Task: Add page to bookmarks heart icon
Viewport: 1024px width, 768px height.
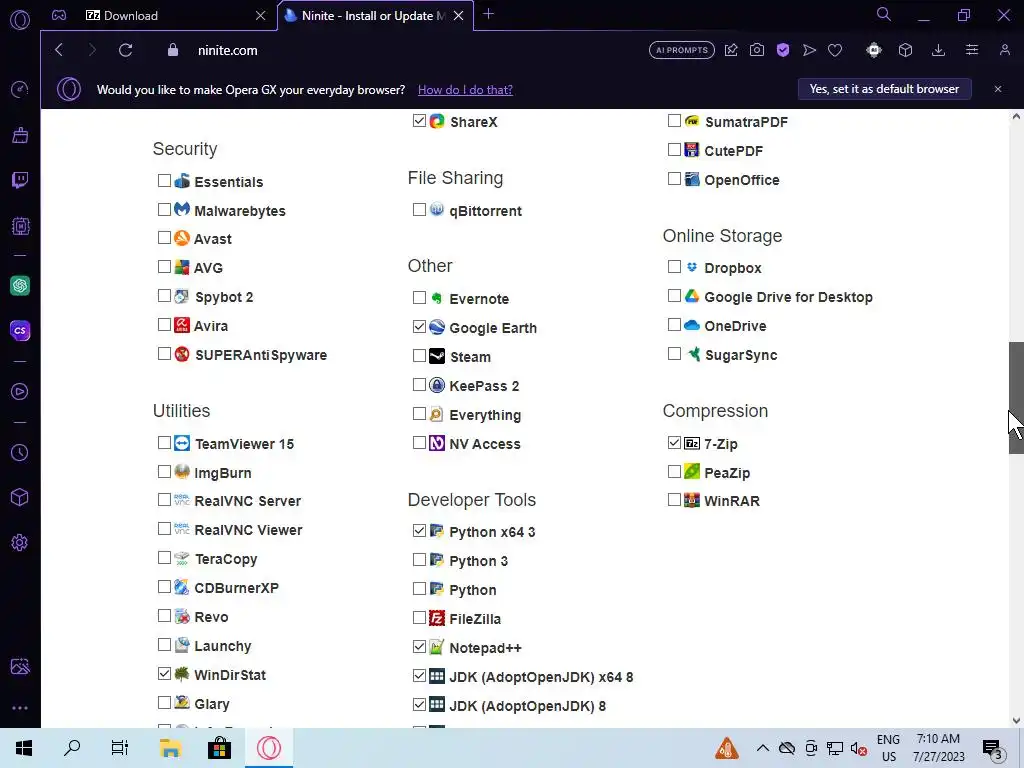Action: 835,50
